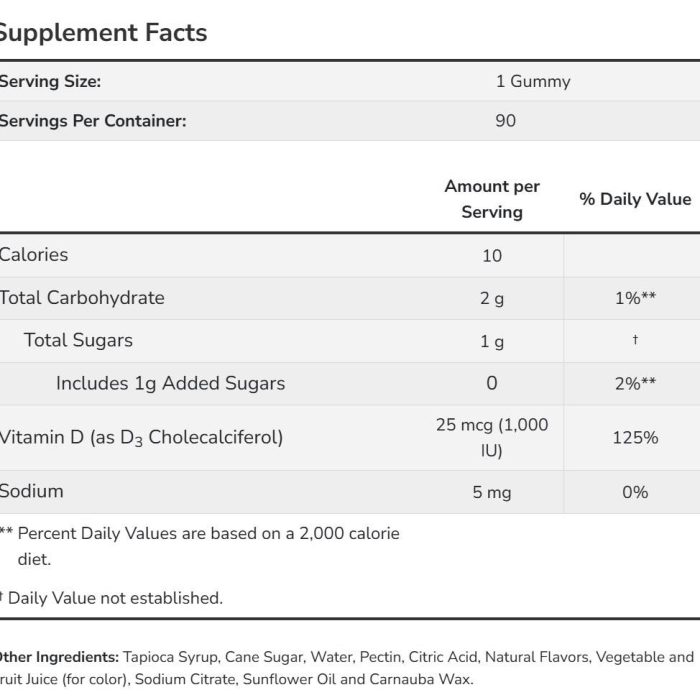Select the Sodium row label
Screen dimensions: 700x700
(x=31, y=492)
